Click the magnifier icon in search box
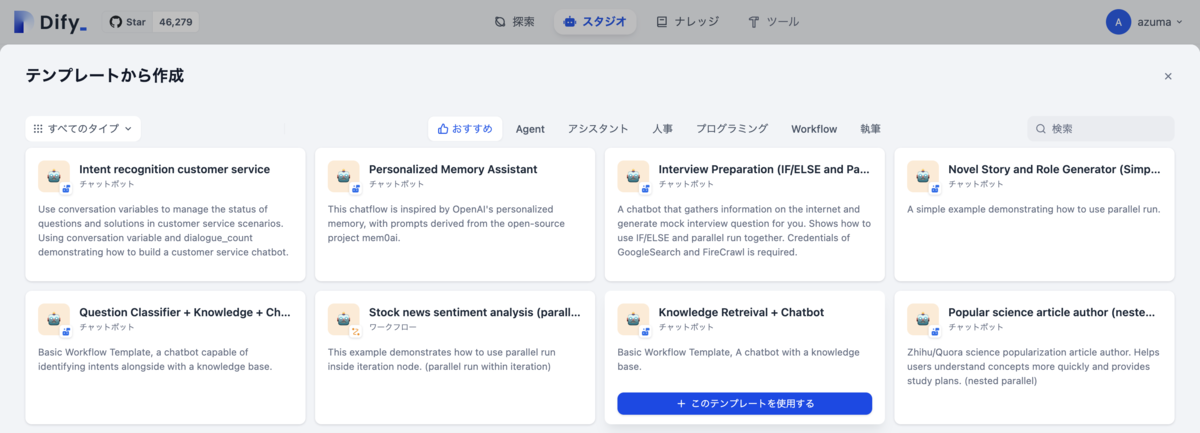1200x433 pixels. 1041,129
